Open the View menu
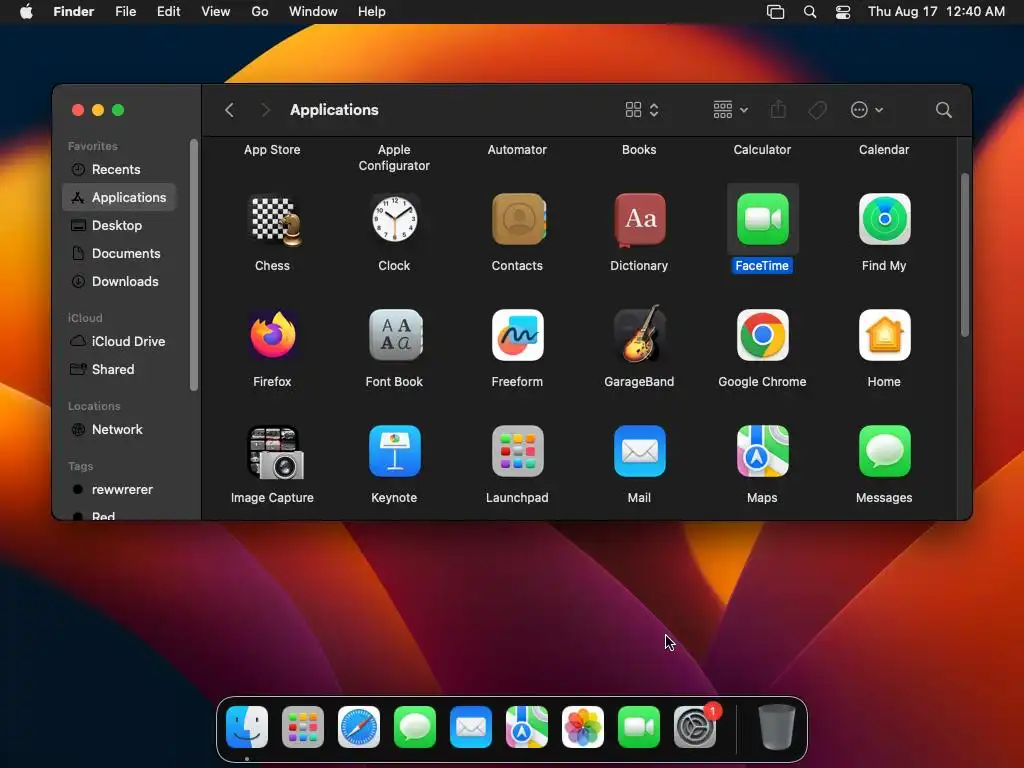 216,12
